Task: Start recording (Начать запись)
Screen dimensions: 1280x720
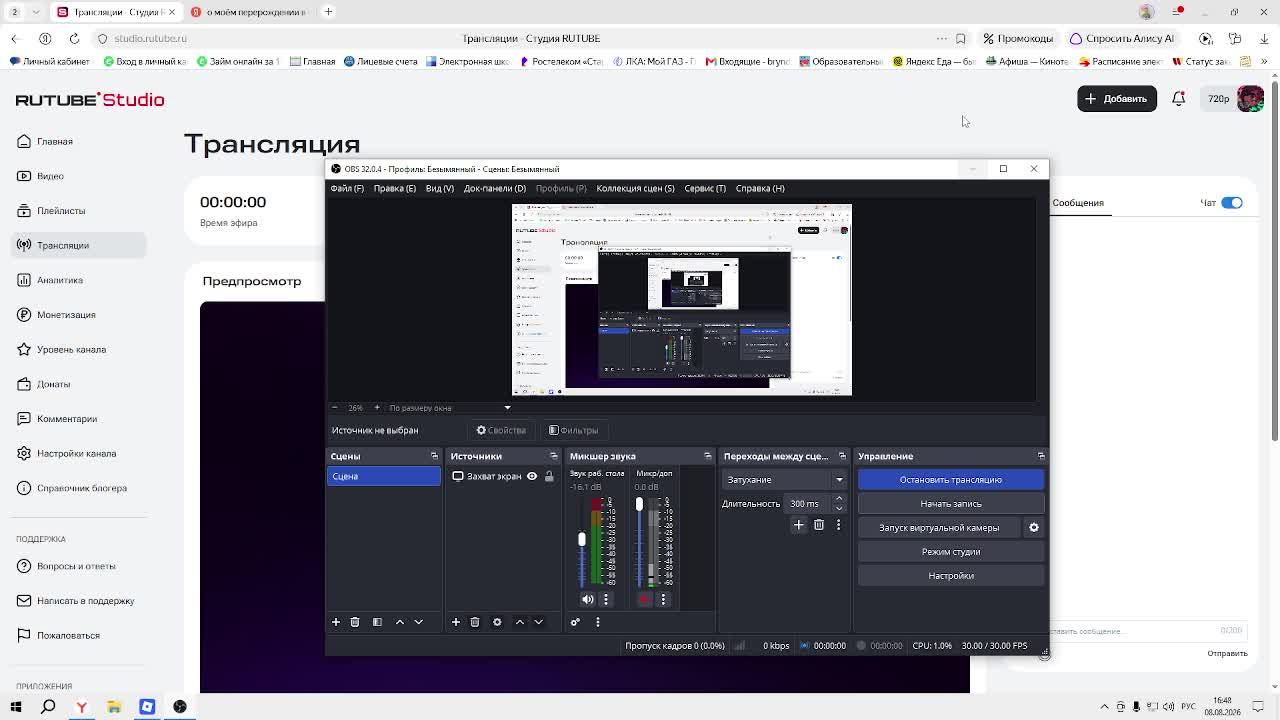Action: tap(951, 504)
